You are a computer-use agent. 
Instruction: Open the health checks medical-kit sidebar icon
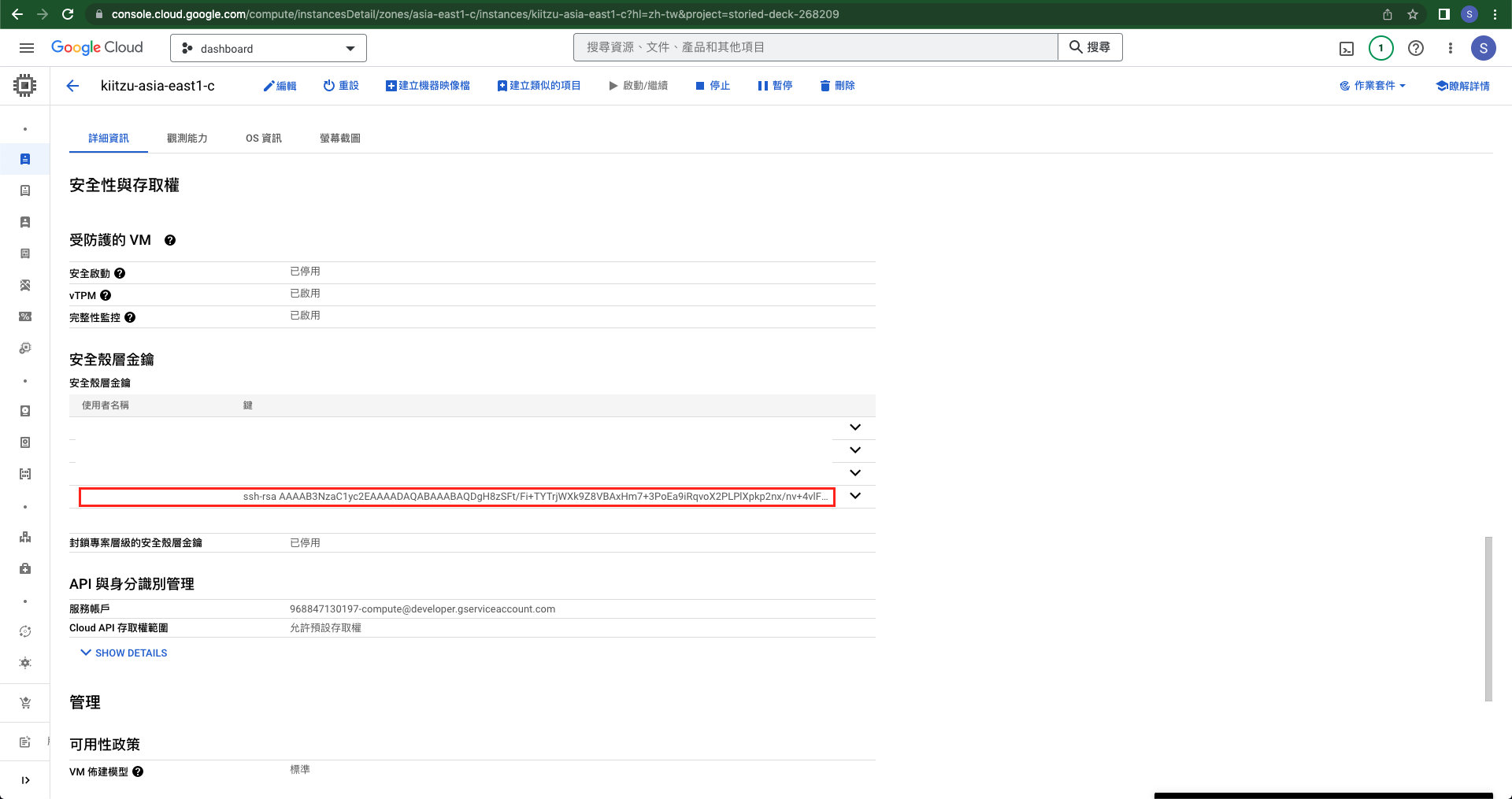pyautogui.click(x=25, y=568)
